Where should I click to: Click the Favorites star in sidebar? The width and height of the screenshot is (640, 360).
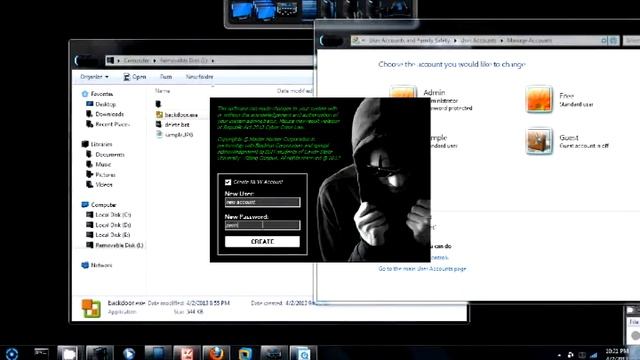84,94
